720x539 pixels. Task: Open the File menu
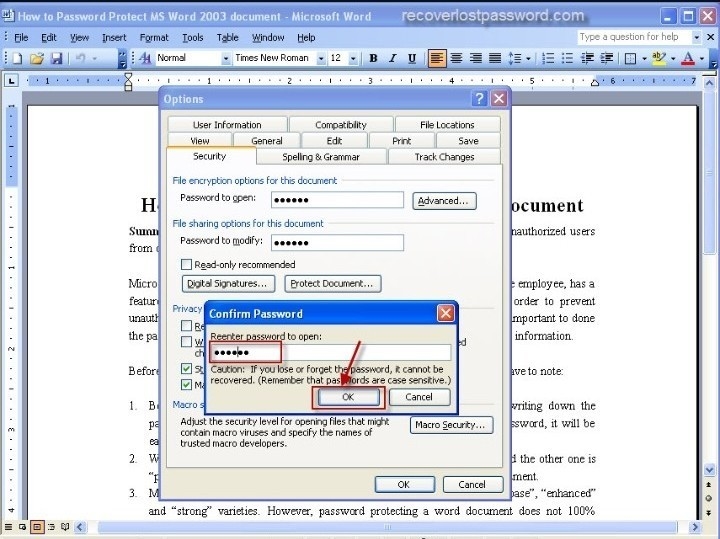(x=21, y=38)
